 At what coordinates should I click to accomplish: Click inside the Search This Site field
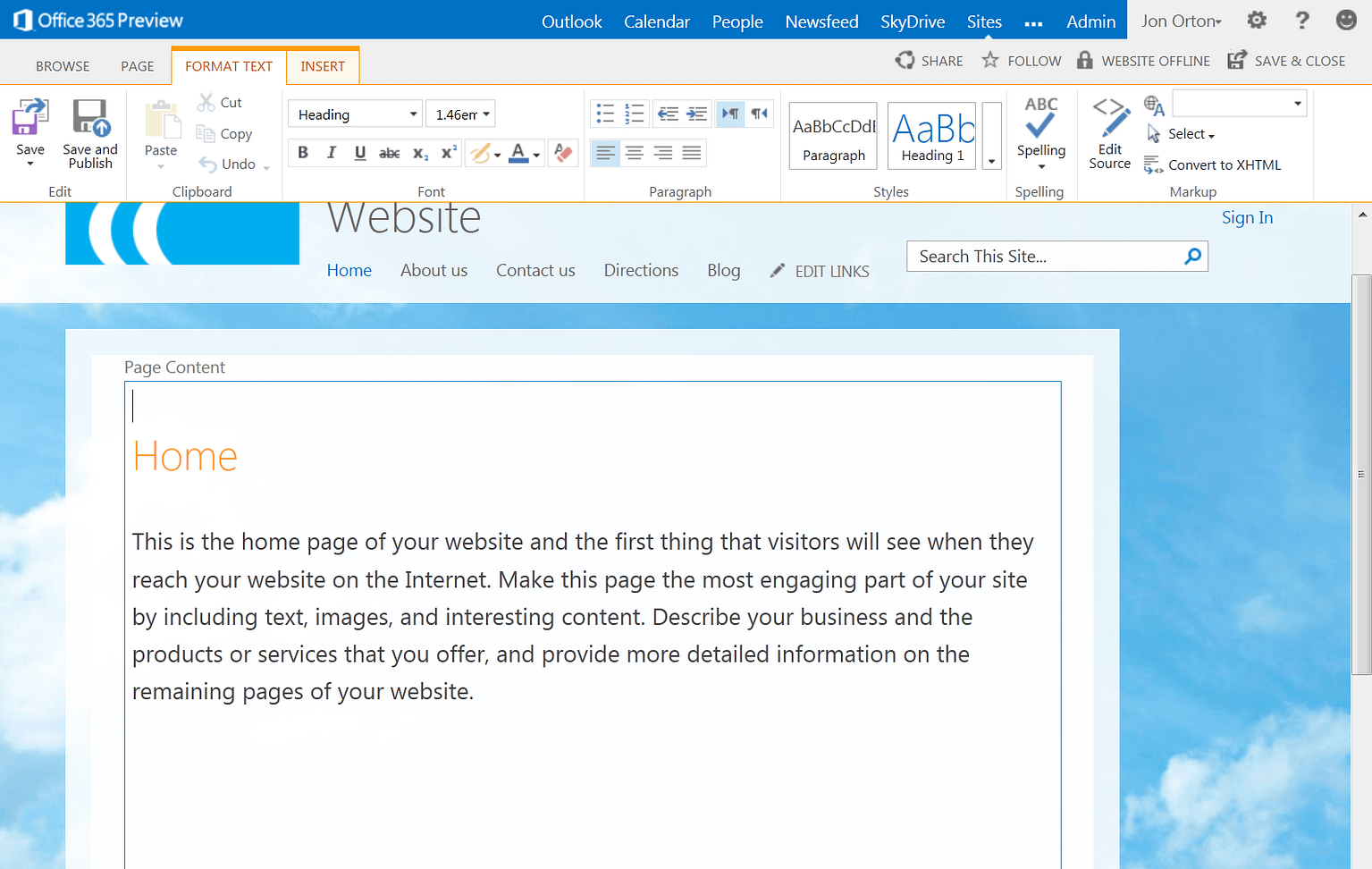click(1028, 257)
